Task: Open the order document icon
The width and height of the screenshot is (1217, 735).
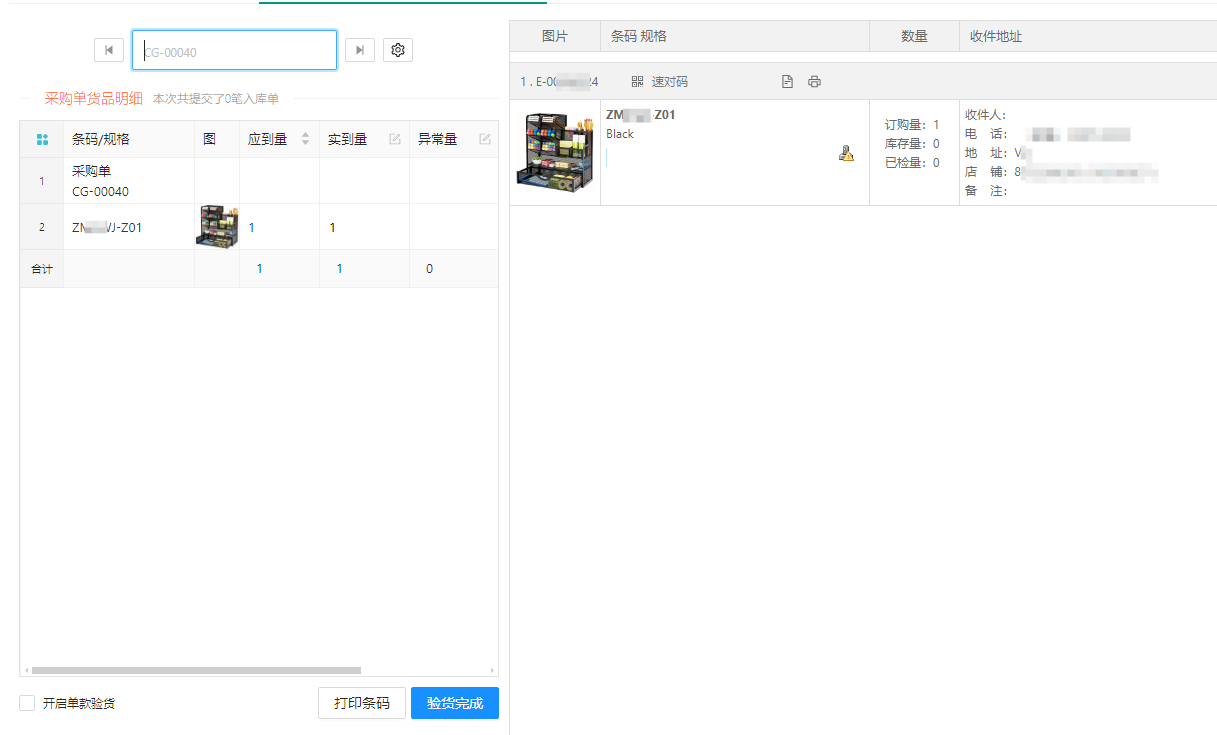Action: [787, 82]
